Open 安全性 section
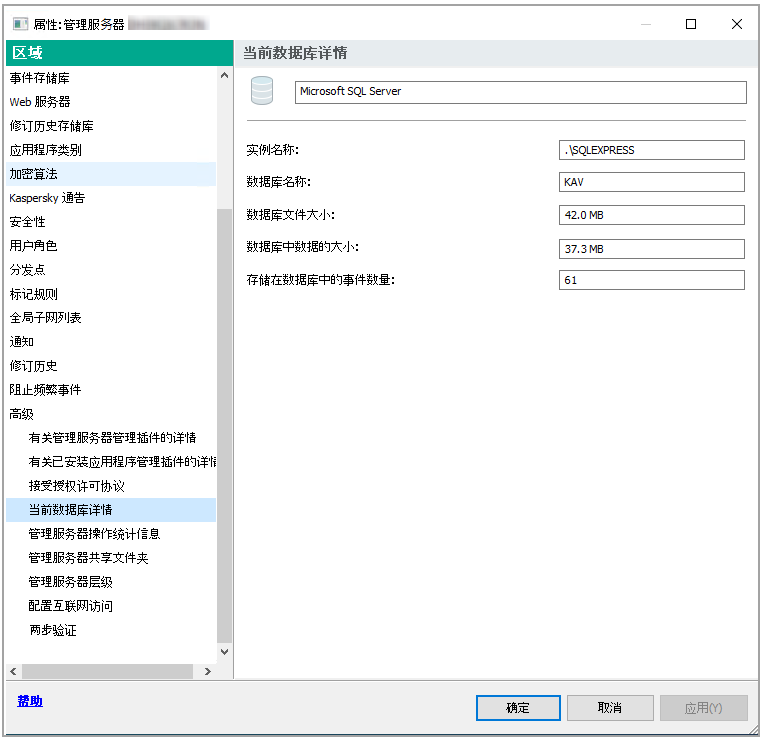Viewport: 763px width, 739px height. pyautogui.click(x=111, y=222)
